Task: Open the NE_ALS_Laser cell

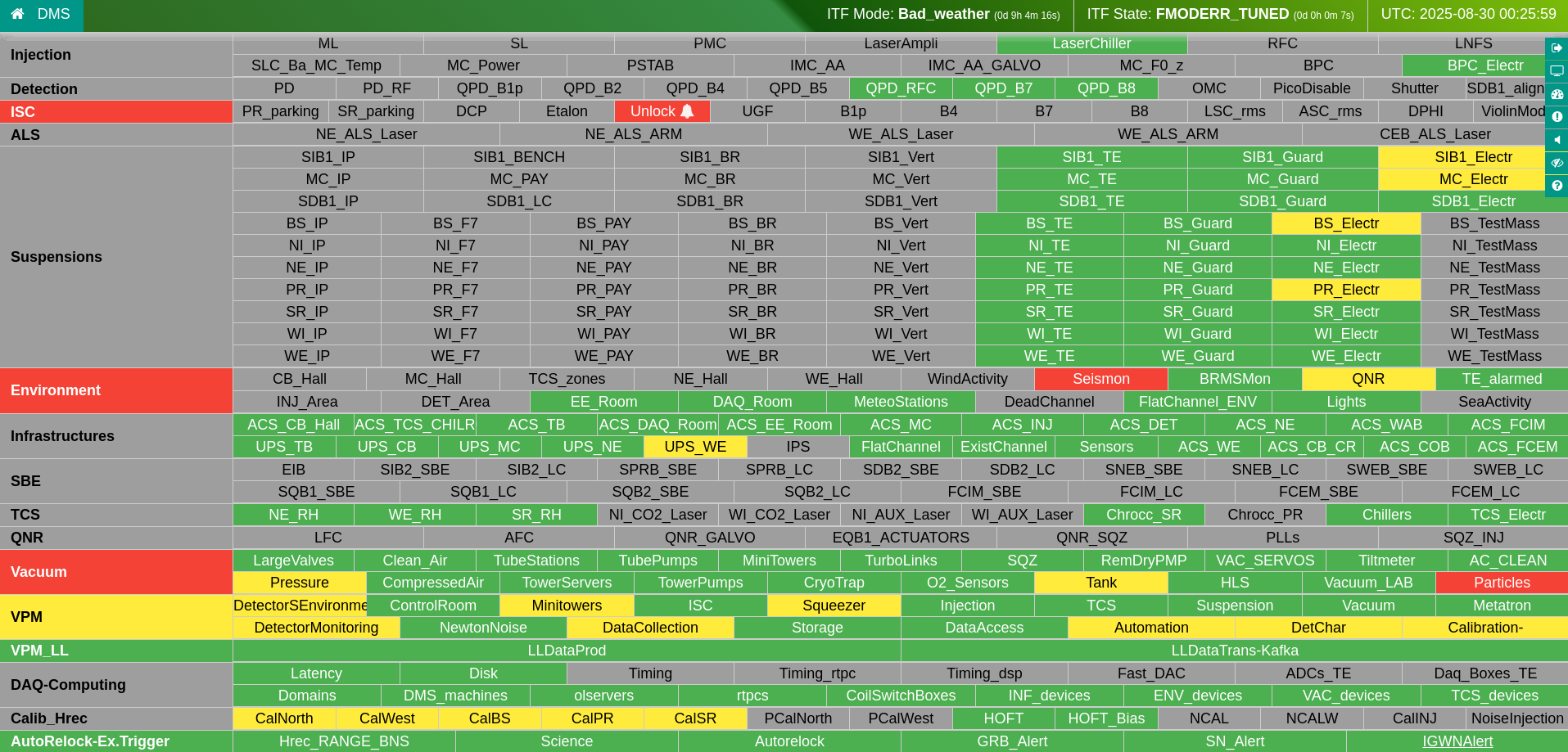Action: [366, 134]
